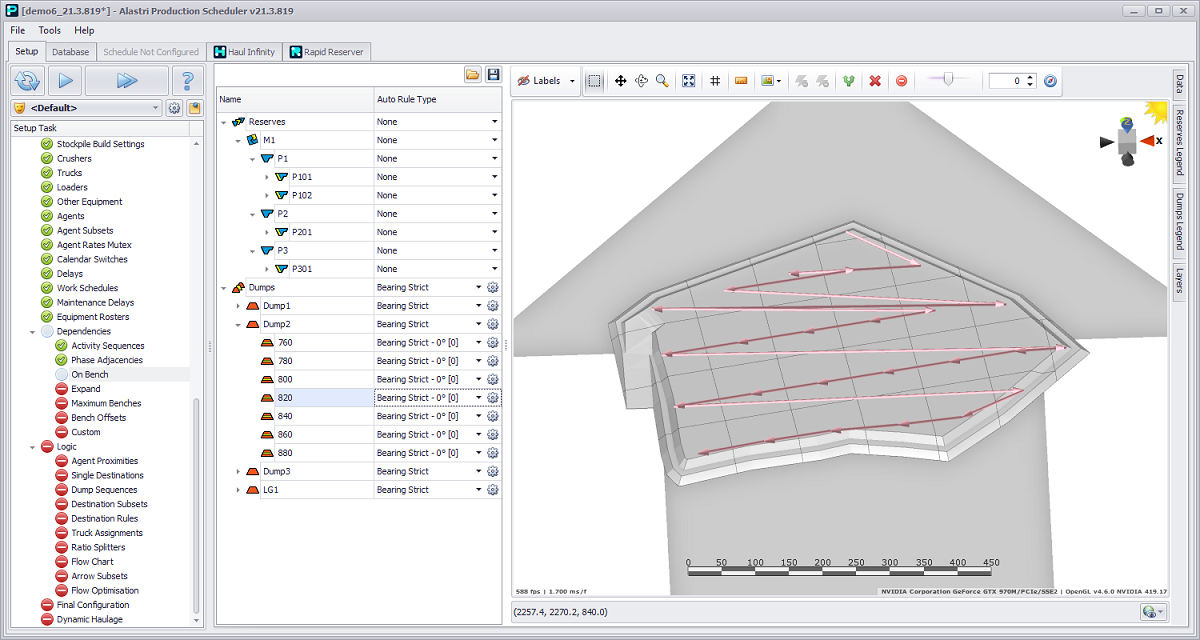Click the save disk icon above the table
The height and width of the screenshot is (640, 1200).
pyautogui.click(x=493, y=75)
